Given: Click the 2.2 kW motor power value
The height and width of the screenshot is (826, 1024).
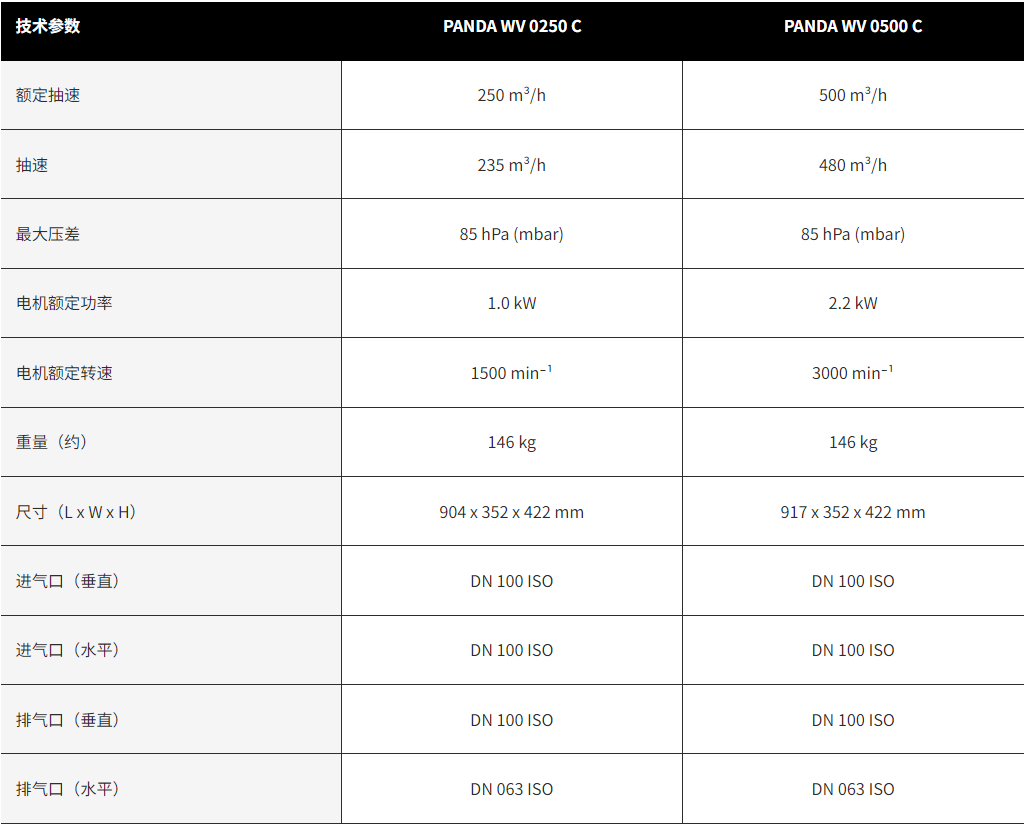Looking at the screenshot, I should click(x=853, y=303).
